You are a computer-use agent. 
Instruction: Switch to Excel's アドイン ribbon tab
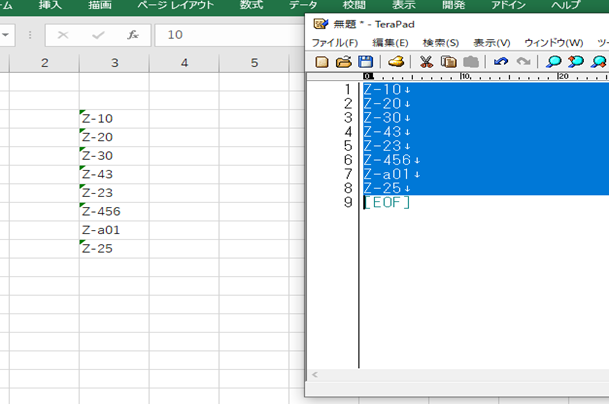(508, 5)
